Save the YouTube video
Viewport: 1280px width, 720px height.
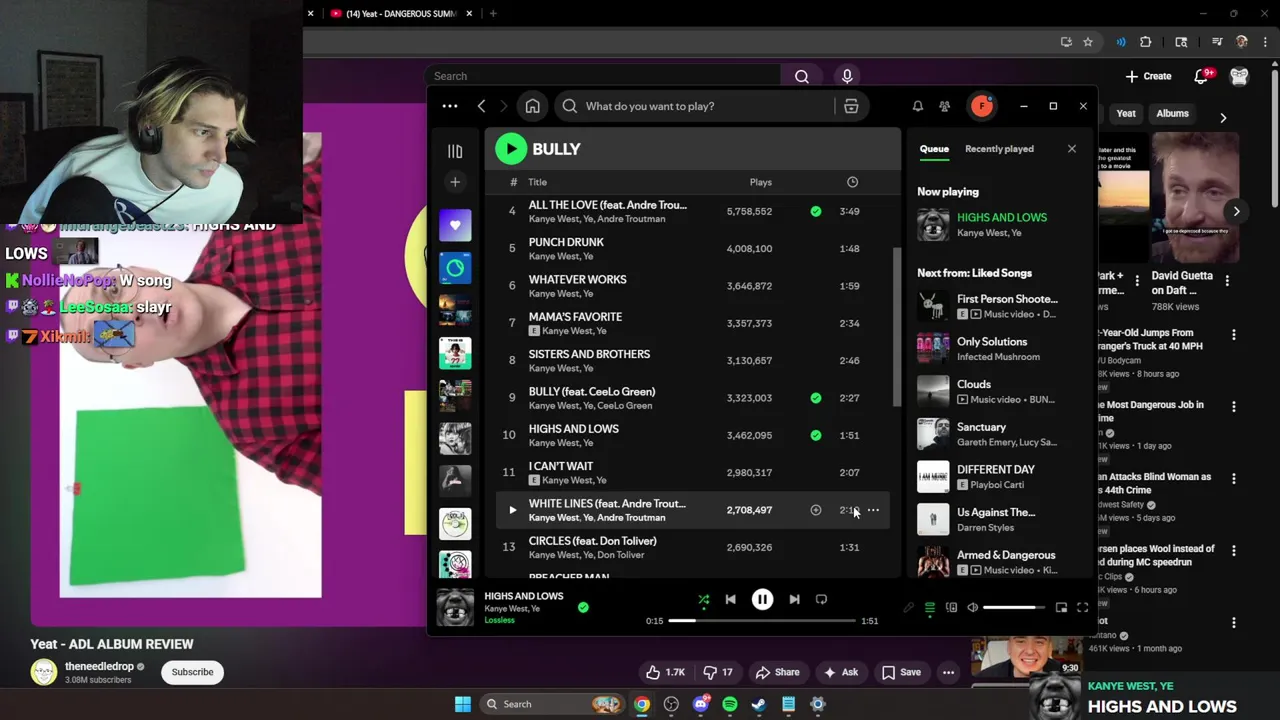(900, 672)
